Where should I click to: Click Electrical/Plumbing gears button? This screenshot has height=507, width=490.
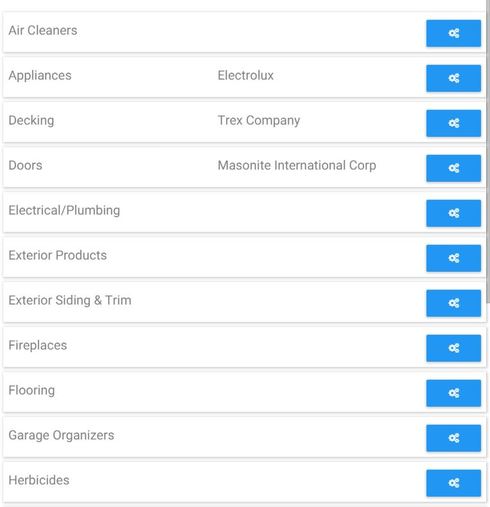[x=453, y=213]
